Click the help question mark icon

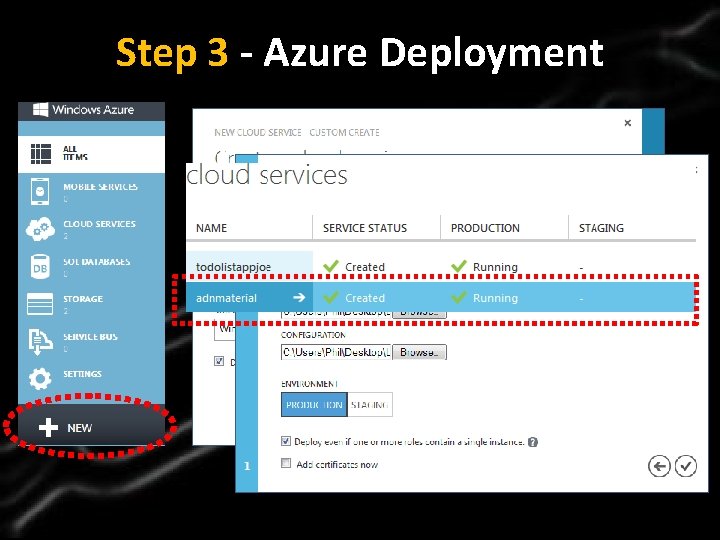(x=533, y=442)
